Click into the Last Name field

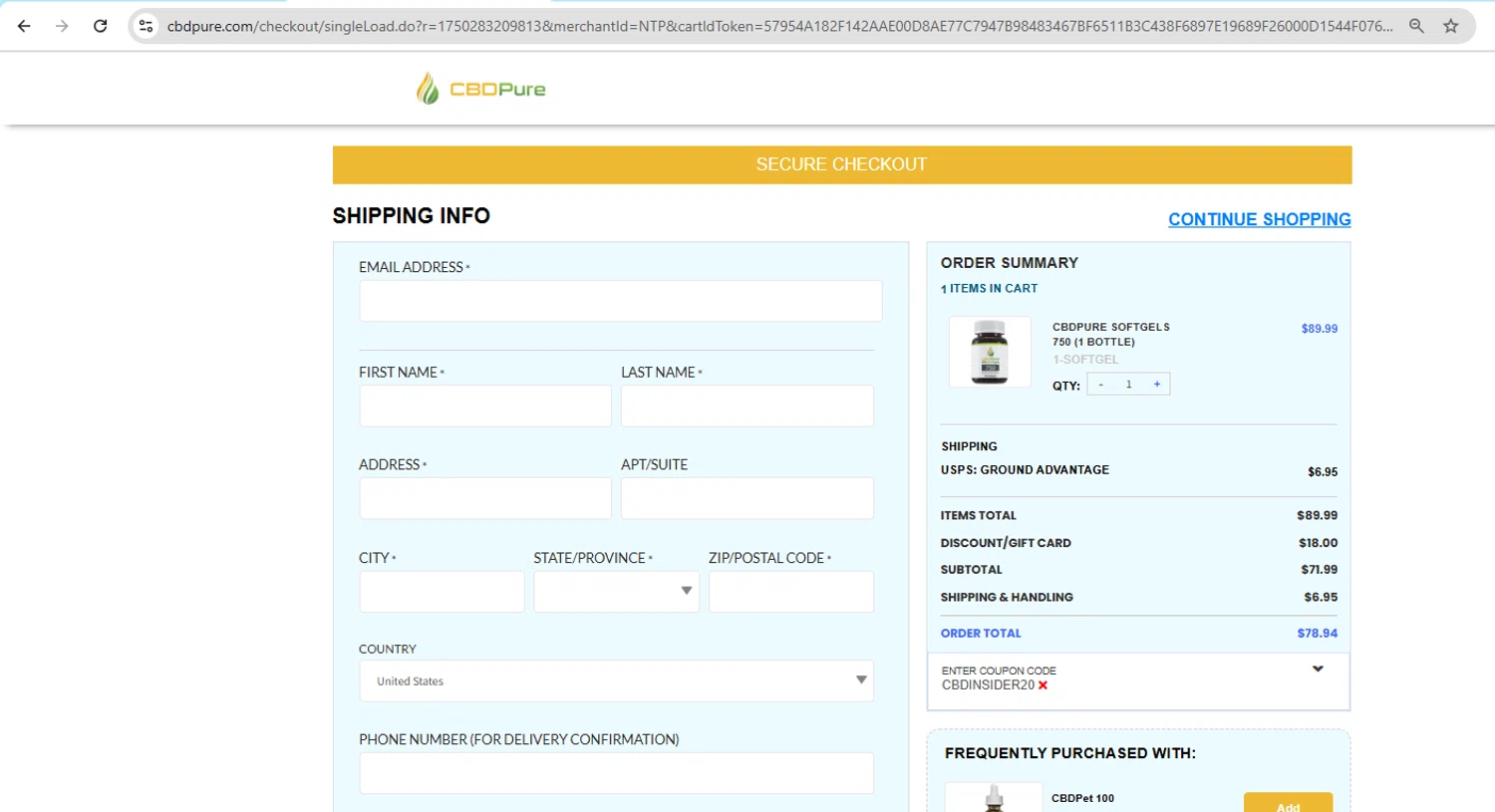(x=747, y=406)
